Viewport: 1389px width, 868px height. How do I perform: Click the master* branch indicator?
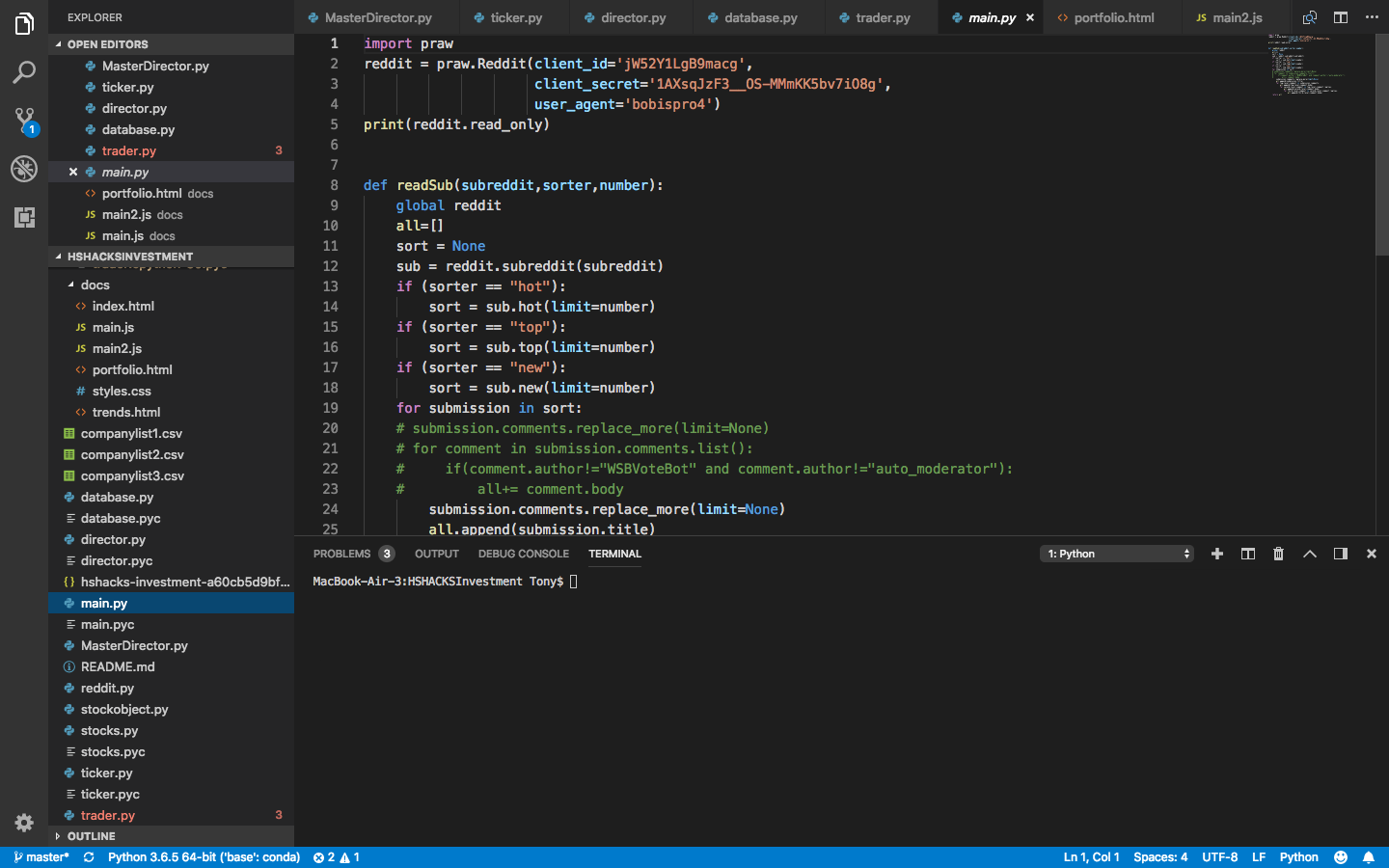pos(41,856)
